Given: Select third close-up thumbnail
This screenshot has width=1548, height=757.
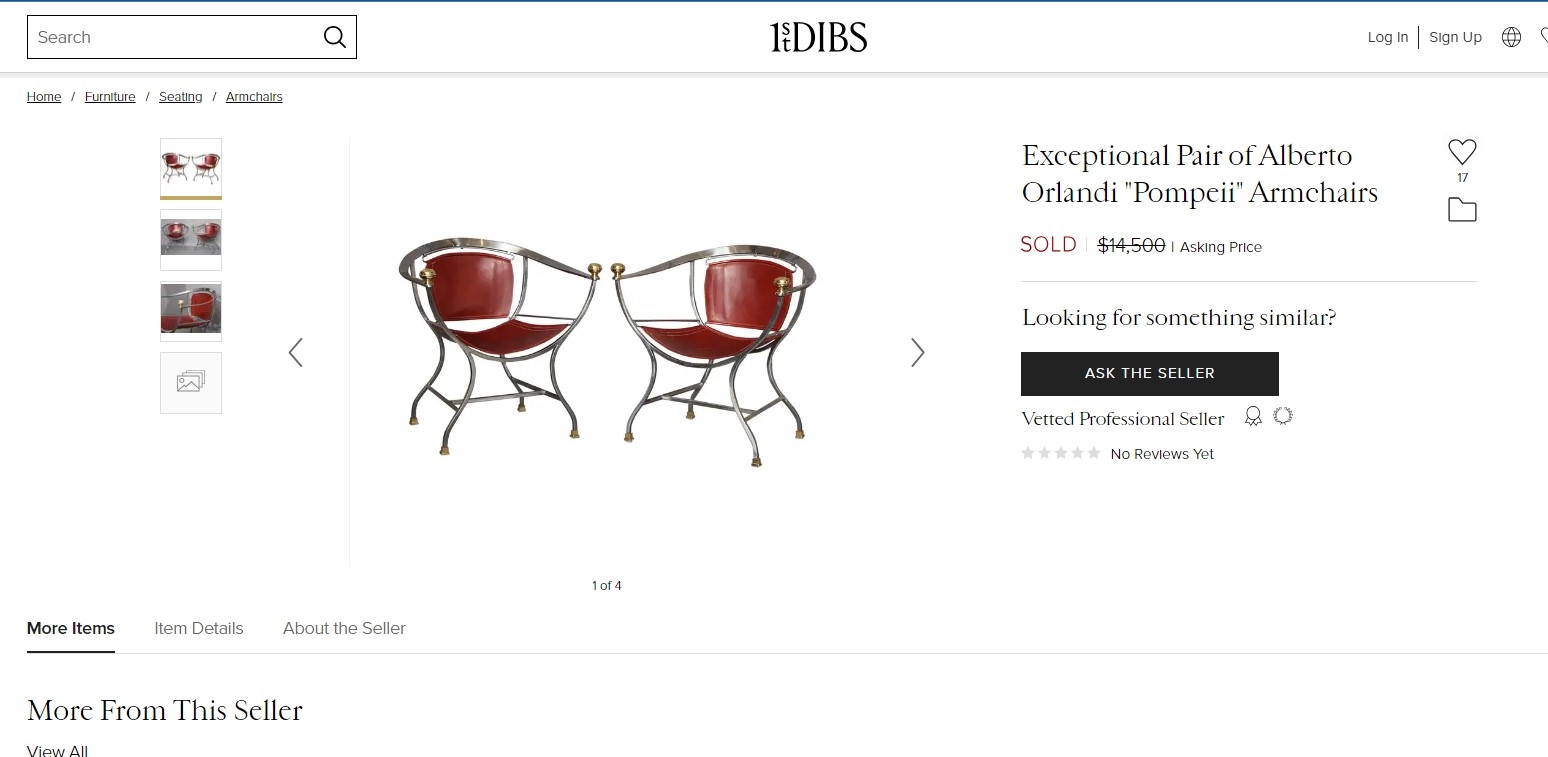Looking at the screenshot, I should pos(191,311).
